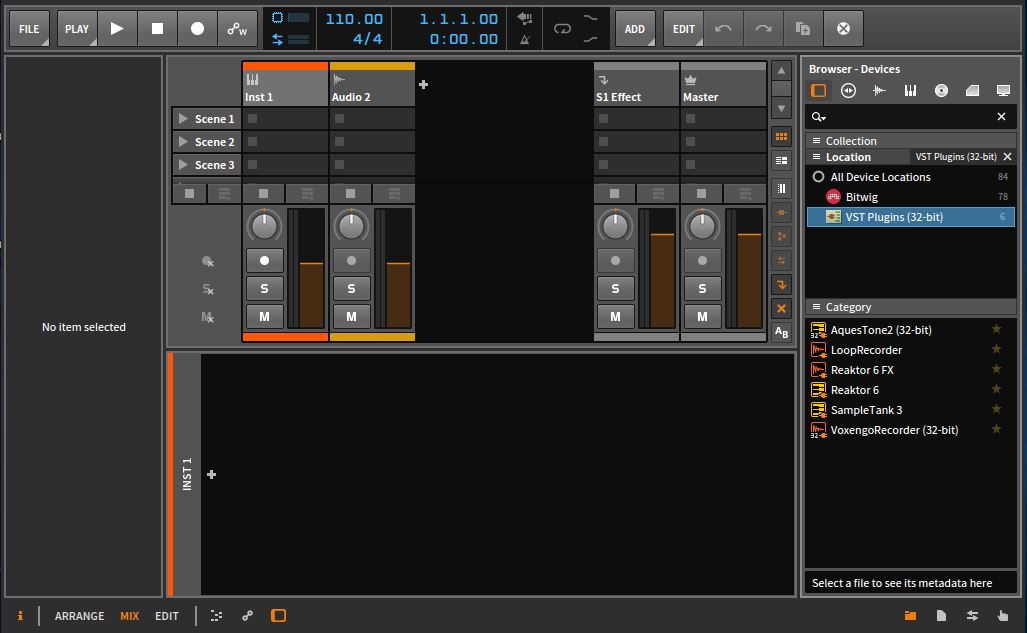
Task: Arm Inst 1 track for recording
Action: point(265,260)
